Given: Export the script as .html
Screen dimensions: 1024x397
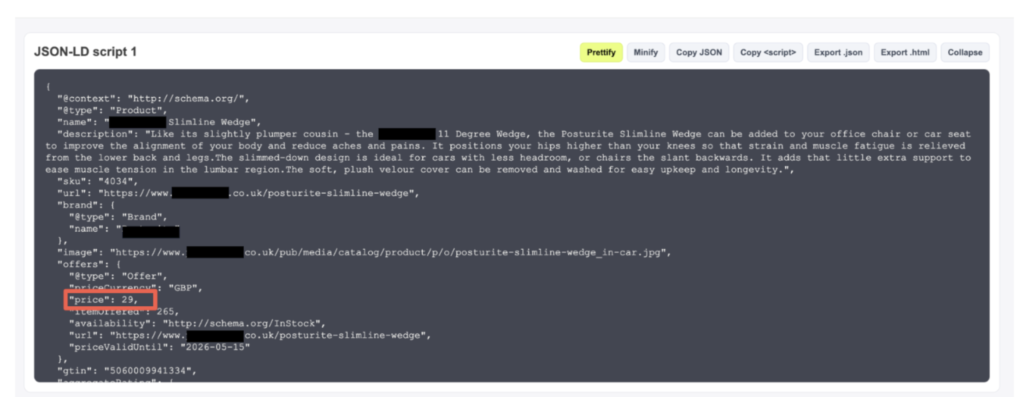Looking at the screenshot, I should pos(904,53).
